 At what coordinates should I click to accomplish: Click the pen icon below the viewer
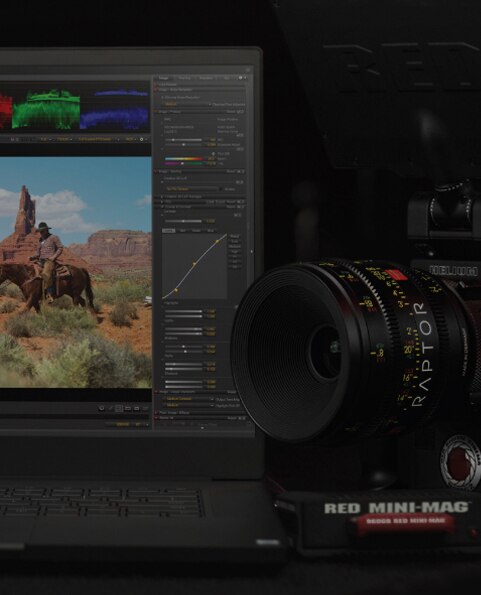click(x=110, y=408)
